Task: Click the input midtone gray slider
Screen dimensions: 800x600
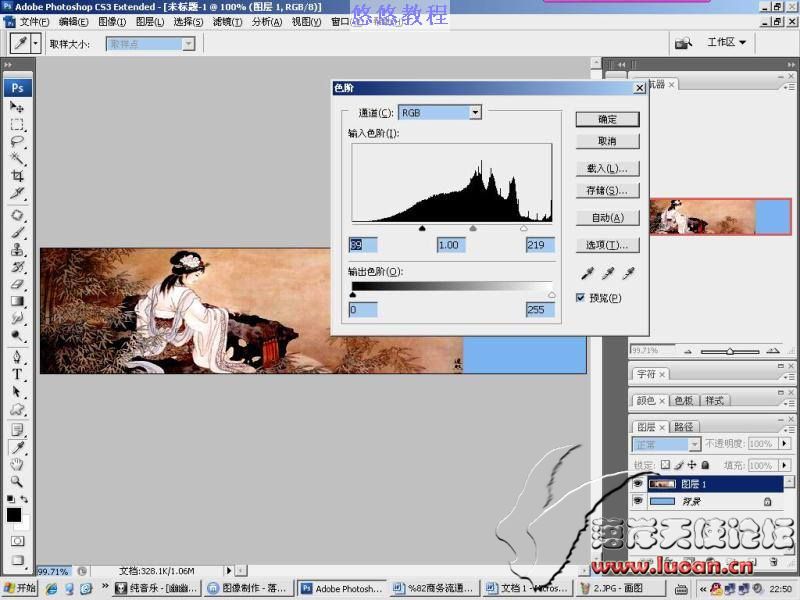Action: point(473,229)
